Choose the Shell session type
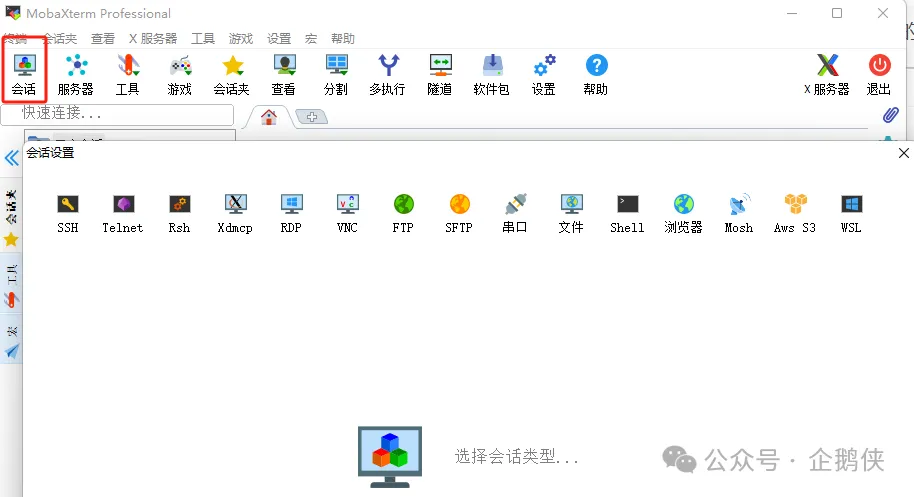The height and width of the screenshot is (497, 914). (627, 214)
